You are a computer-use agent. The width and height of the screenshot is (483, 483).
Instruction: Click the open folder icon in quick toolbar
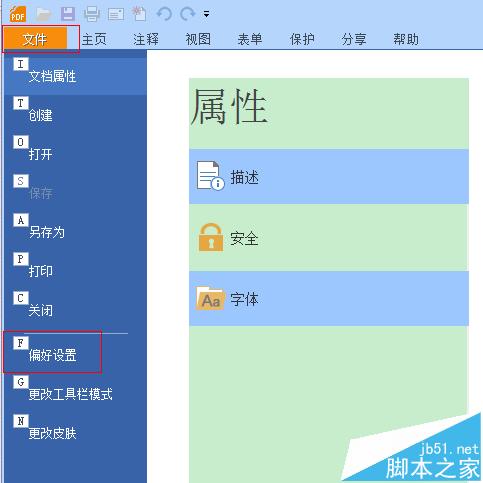click(x=43, y=14)
